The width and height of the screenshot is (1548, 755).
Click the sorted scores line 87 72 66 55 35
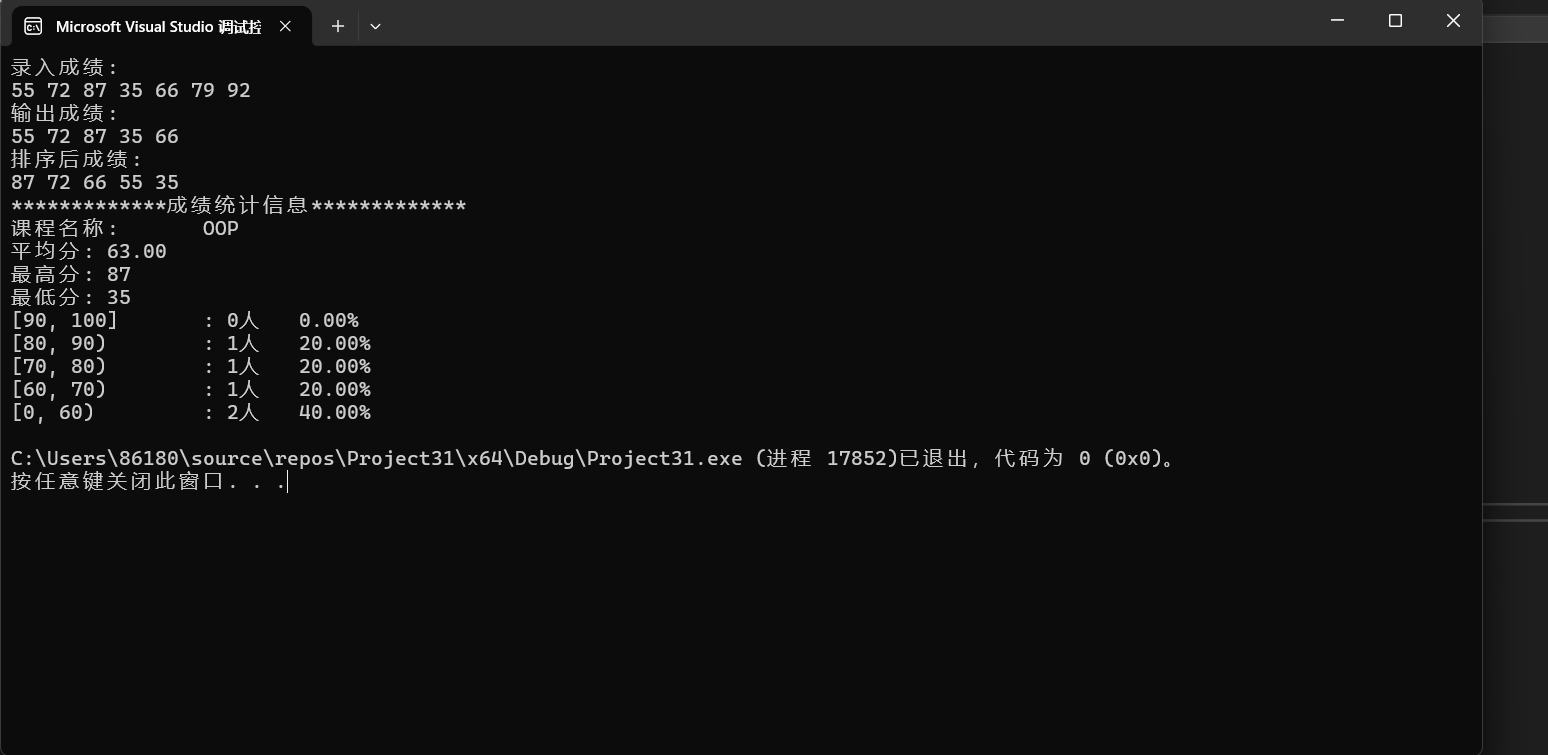(95, 183)
